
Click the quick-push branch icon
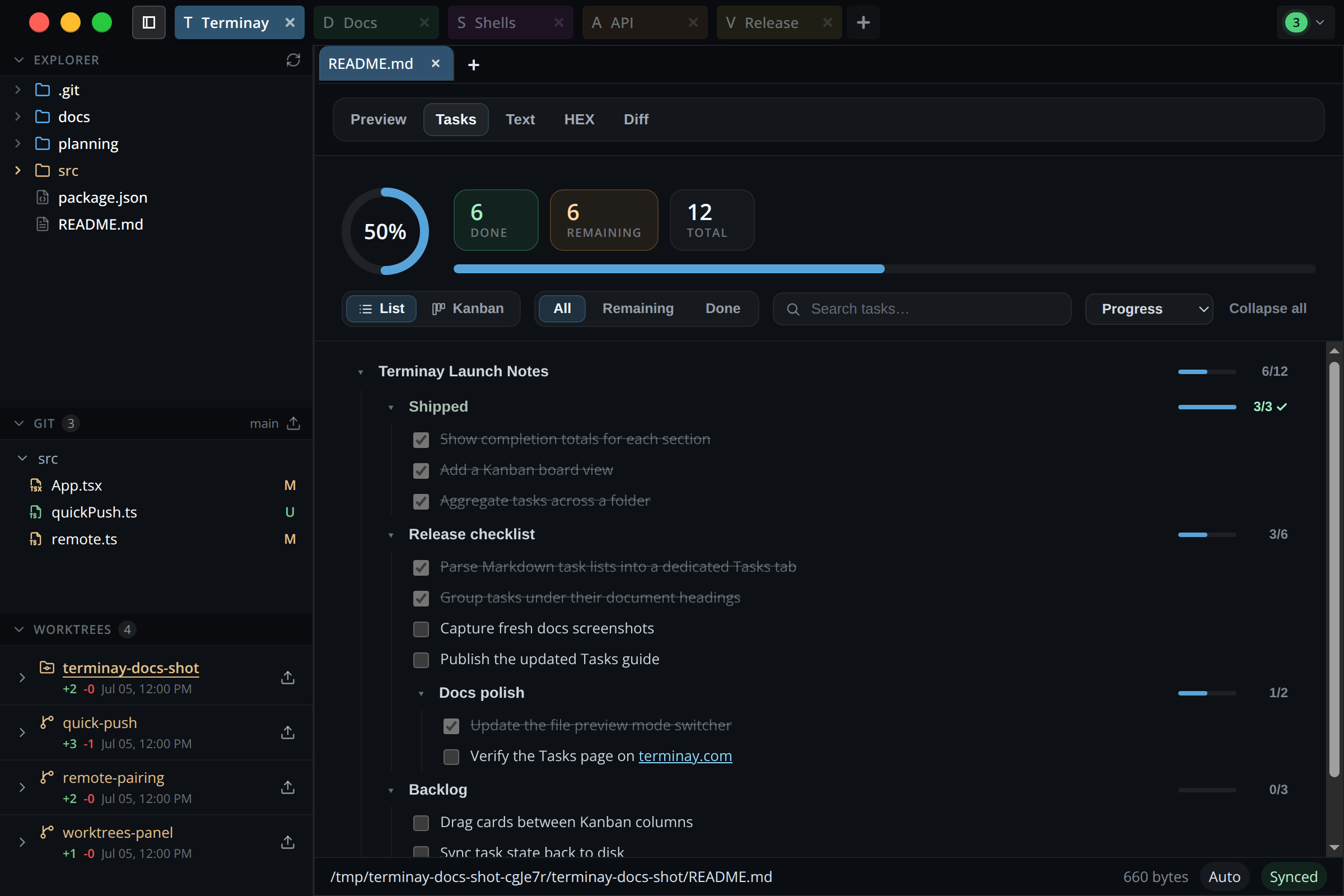tap(47, 722)
